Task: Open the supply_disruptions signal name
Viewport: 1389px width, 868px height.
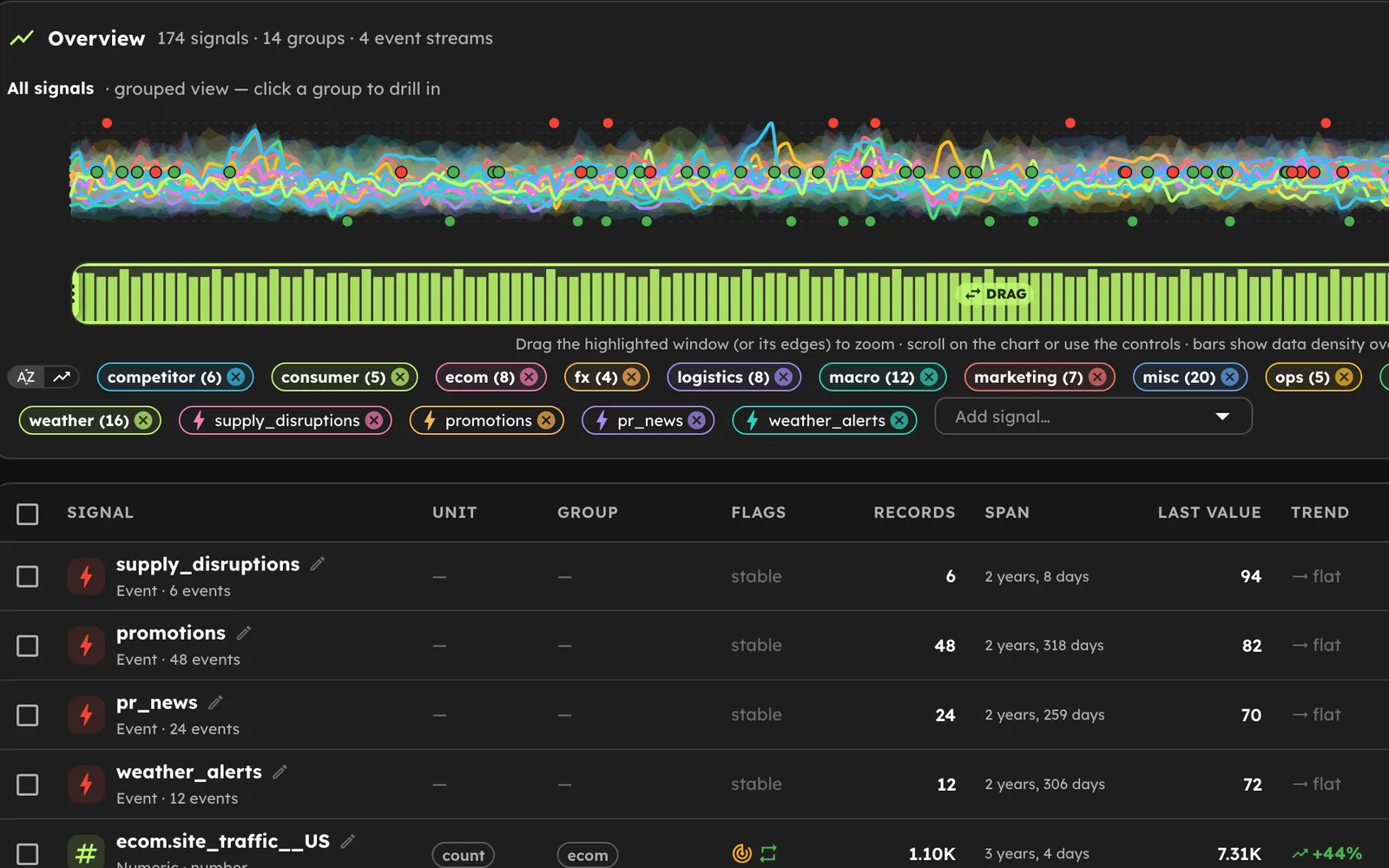Action: point(207,564)
